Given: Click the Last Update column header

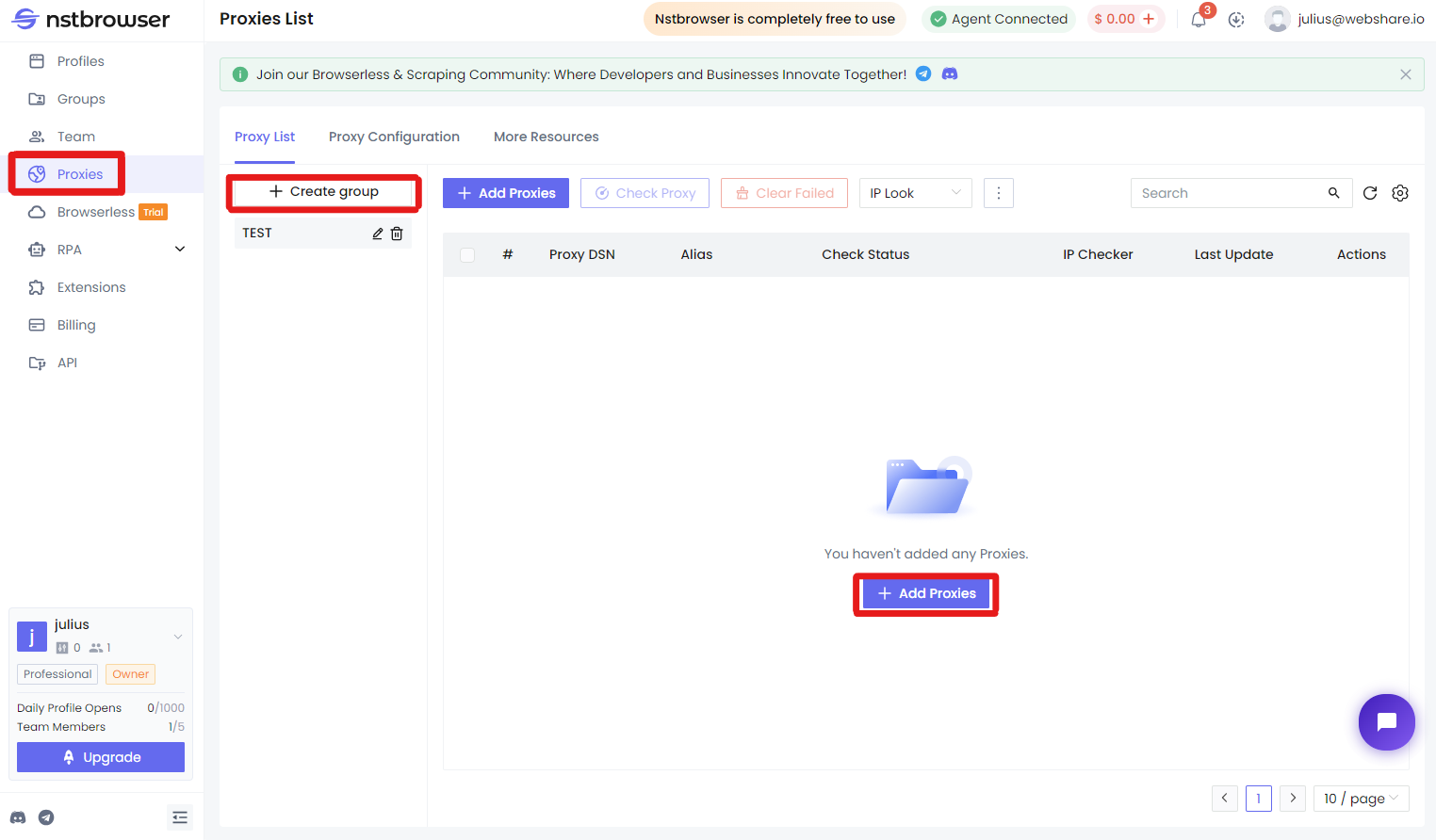Looking at the screenshot, I should click(1234, 254).
